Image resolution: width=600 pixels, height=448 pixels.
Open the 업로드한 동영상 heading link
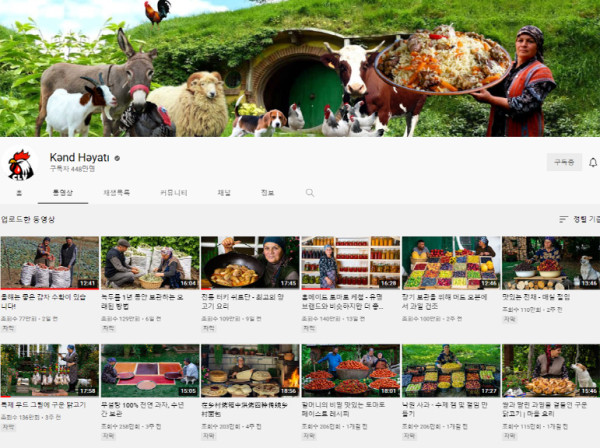click(x=28, y=219)
